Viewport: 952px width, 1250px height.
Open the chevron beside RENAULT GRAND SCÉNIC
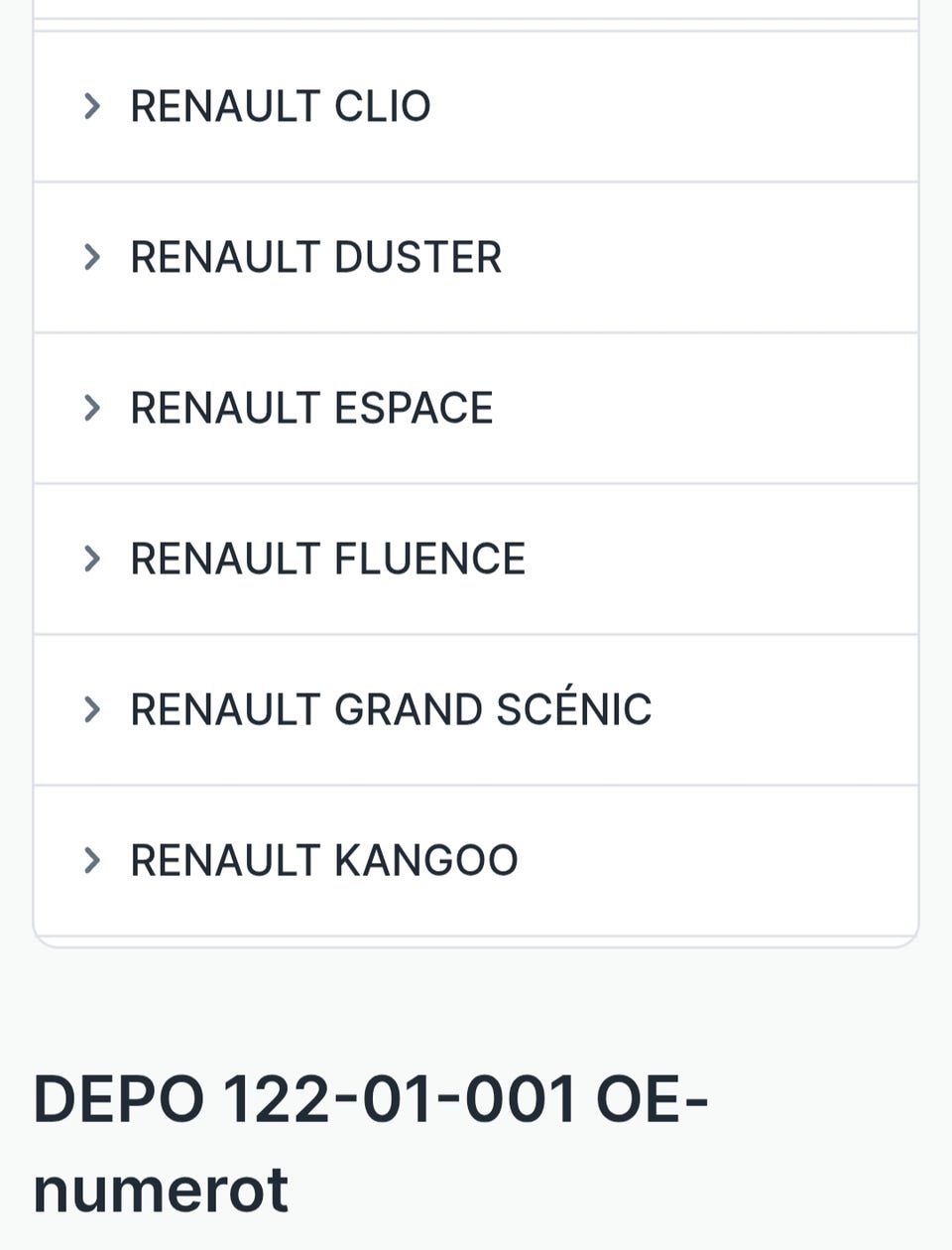(x=92, y=709)
